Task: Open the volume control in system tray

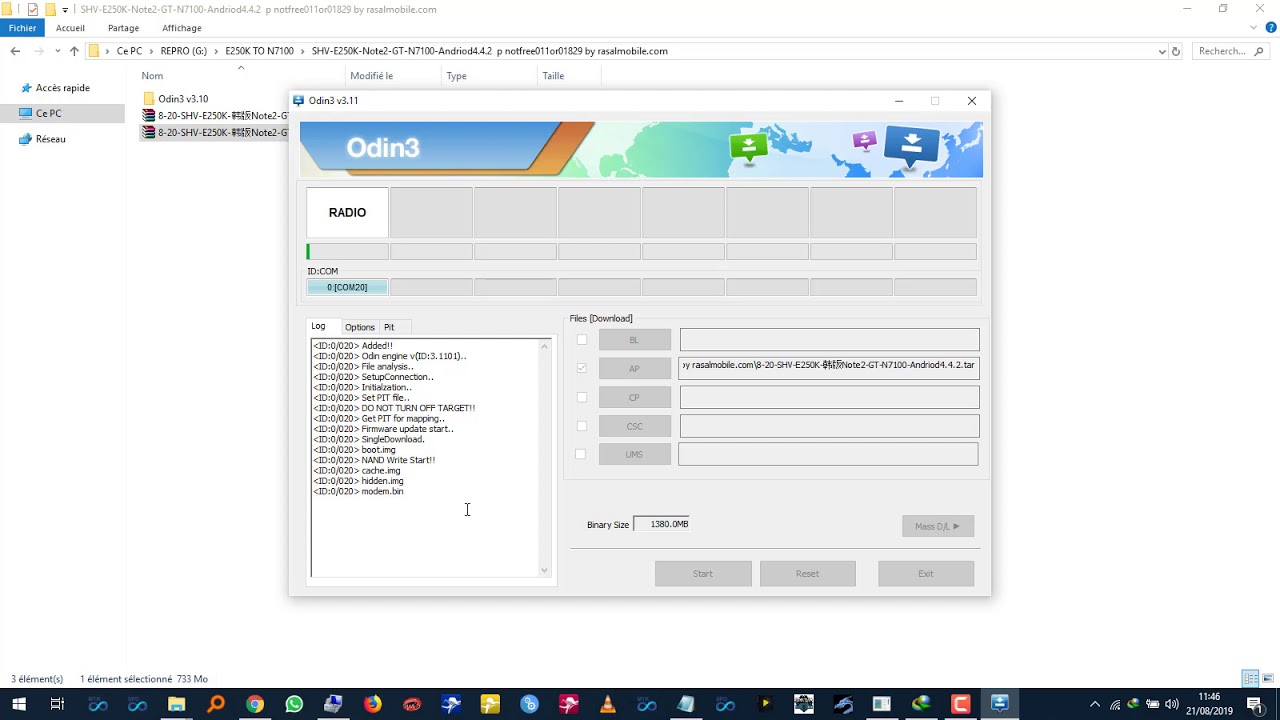Action: 1171,704
